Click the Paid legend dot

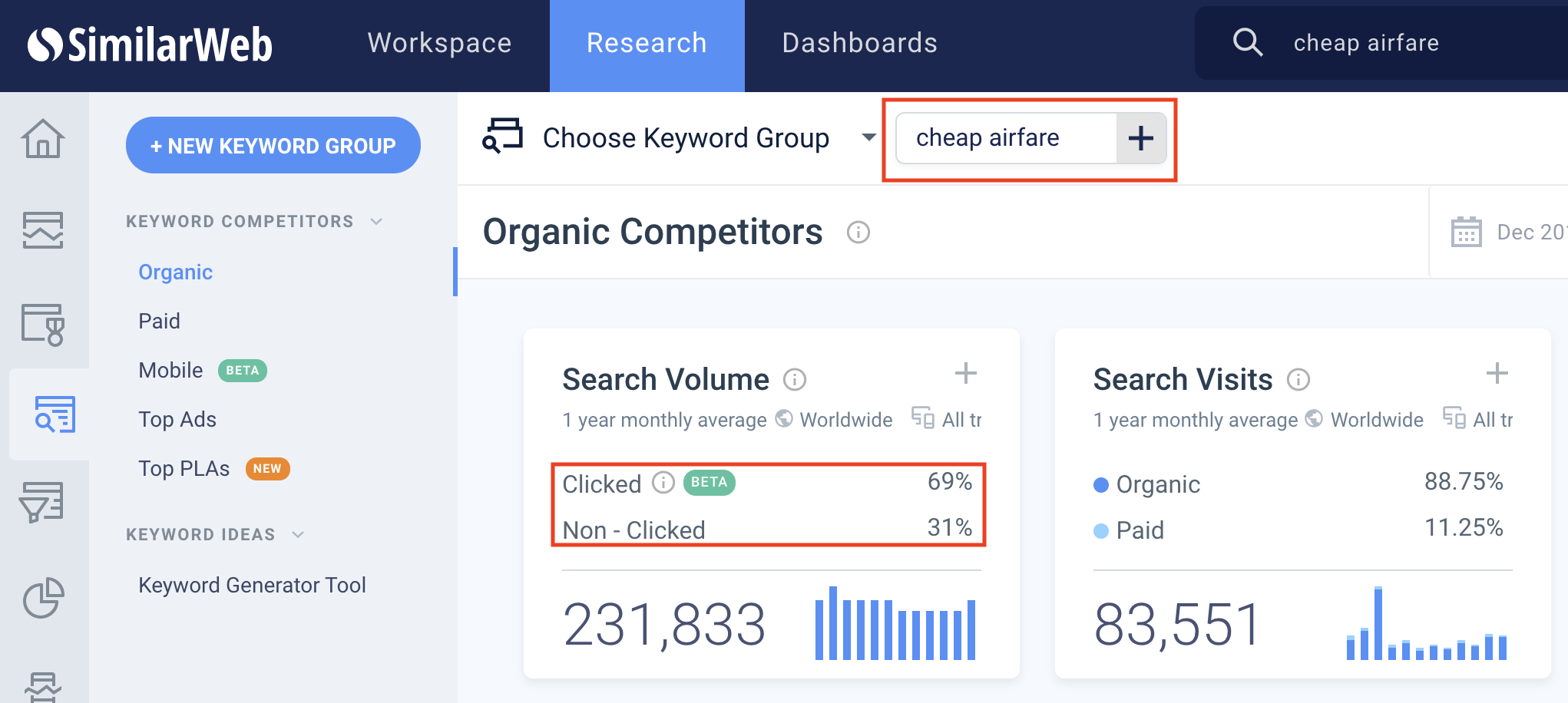pos(1101,531)
